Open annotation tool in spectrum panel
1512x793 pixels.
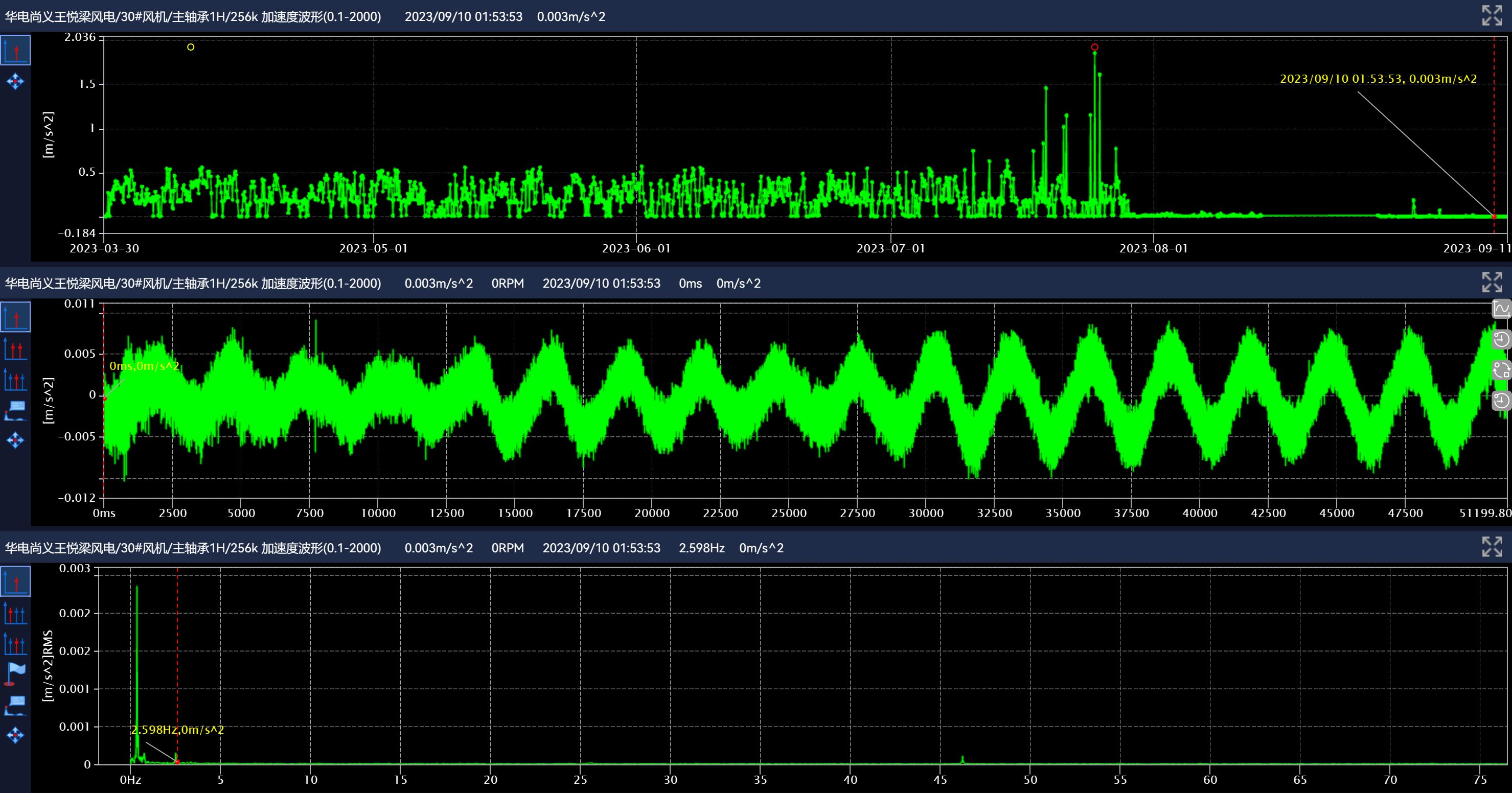tap(15, 705)
